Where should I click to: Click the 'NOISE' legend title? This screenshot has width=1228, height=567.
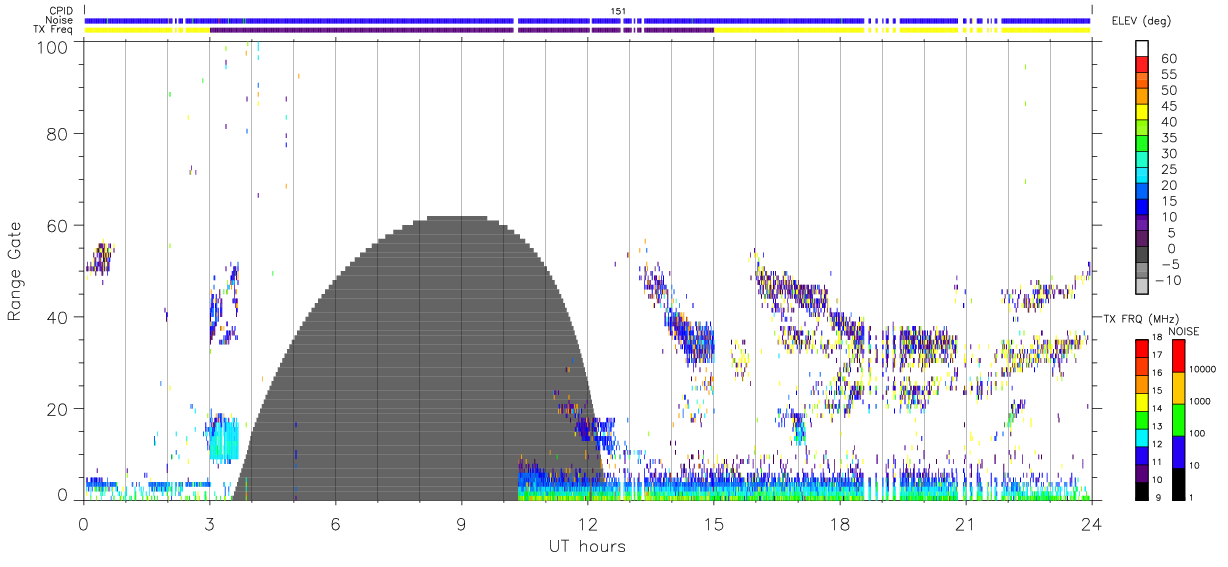tap(1182, 331)
